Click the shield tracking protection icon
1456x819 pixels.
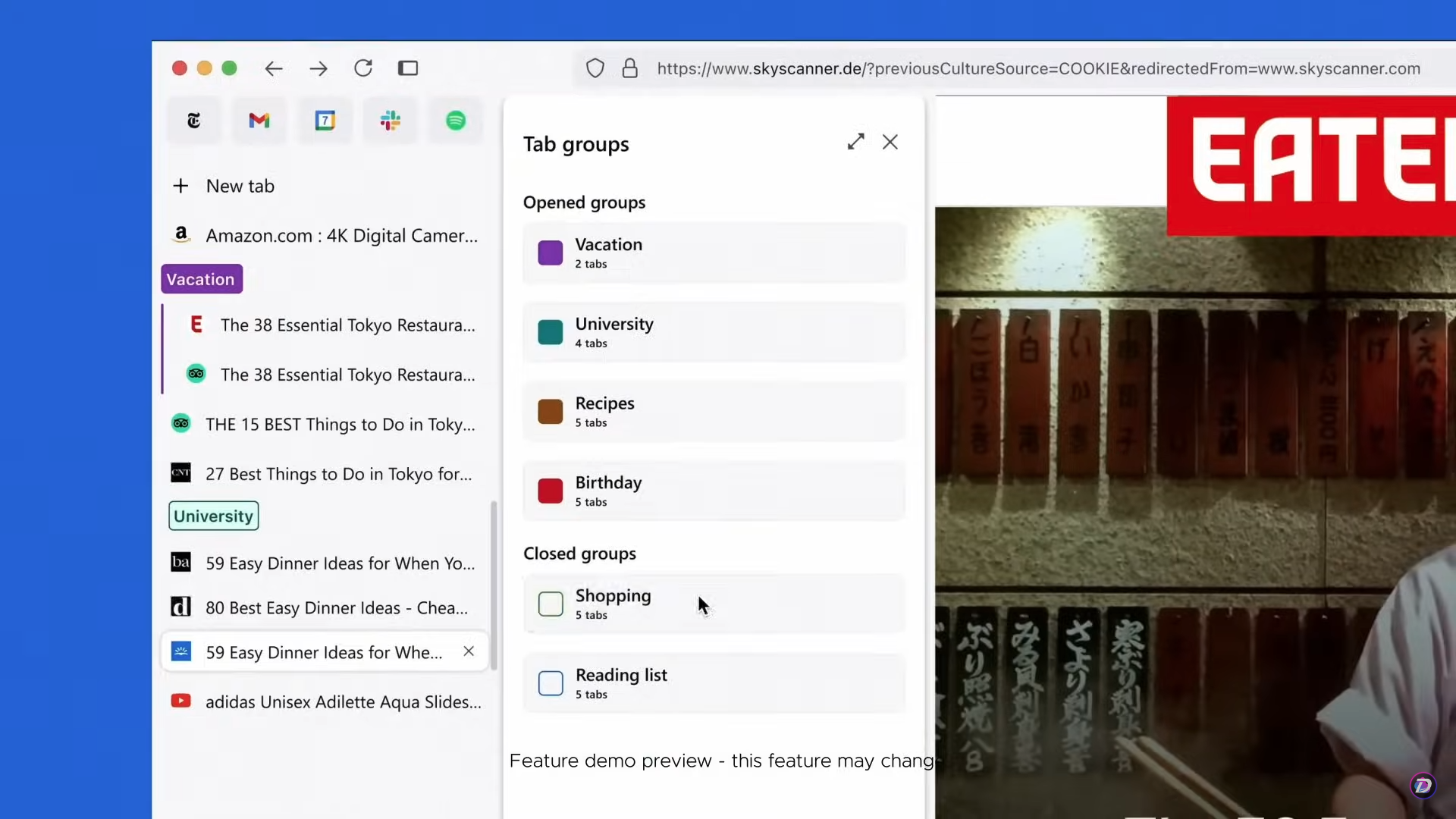tap(595, 68)
